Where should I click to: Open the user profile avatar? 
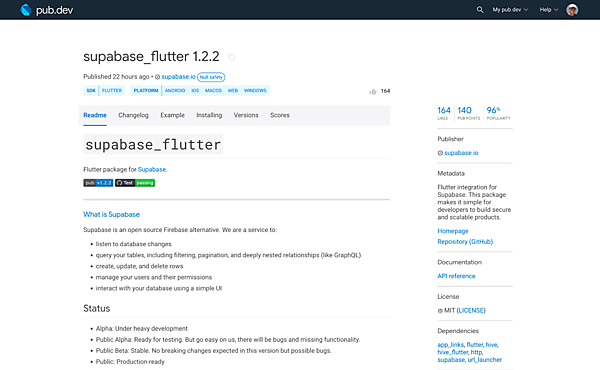(572, 10)
